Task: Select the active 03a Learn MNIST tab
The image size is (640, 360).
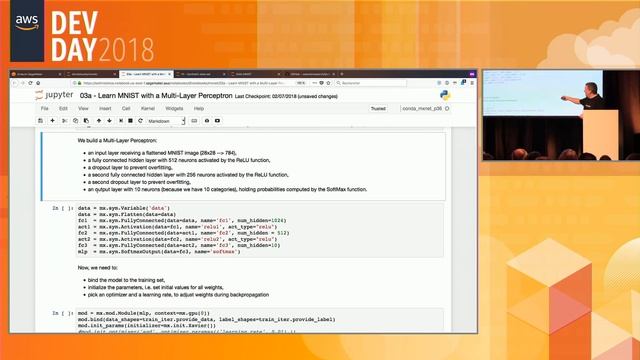Action: click(x=145, y=74)
